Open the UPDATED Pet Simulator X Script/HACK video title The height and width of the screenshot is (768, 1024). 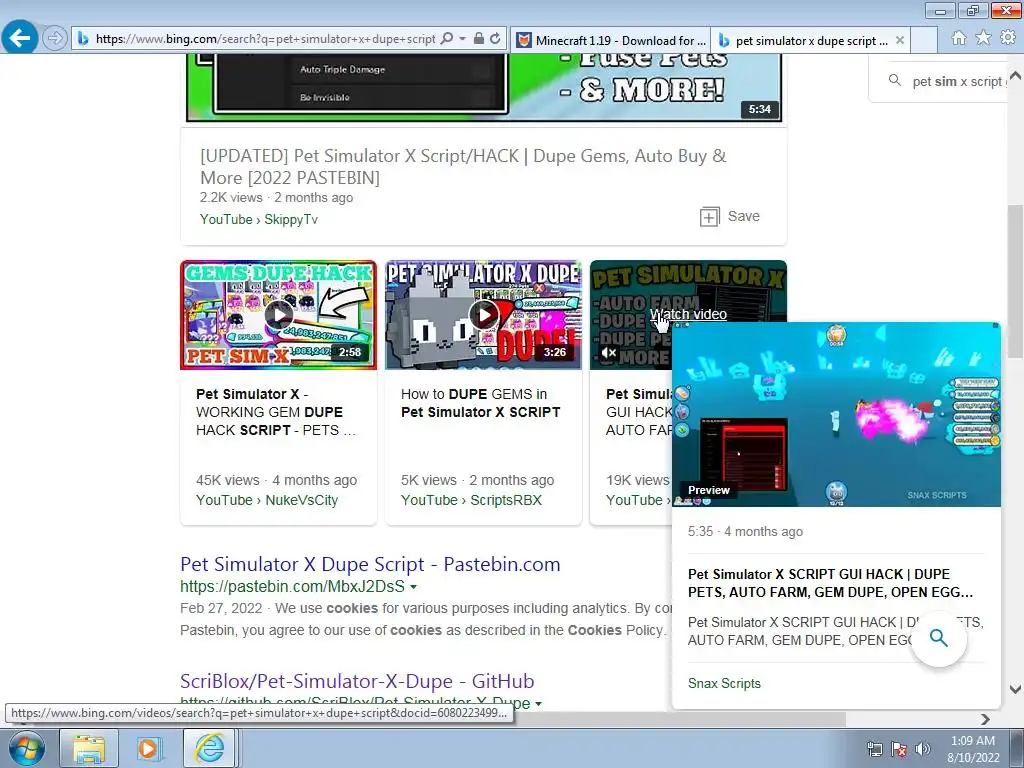coord(463,167)
